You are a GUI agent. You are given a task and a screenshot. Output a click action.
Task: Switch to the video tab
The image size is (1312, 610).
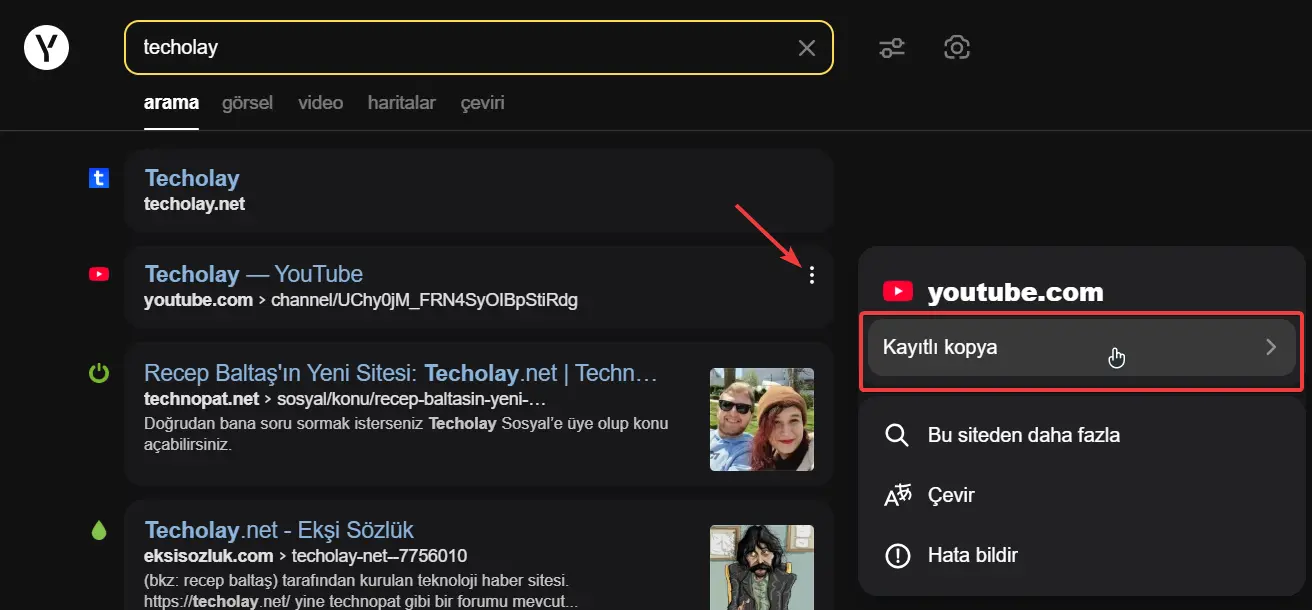(320, 103)
